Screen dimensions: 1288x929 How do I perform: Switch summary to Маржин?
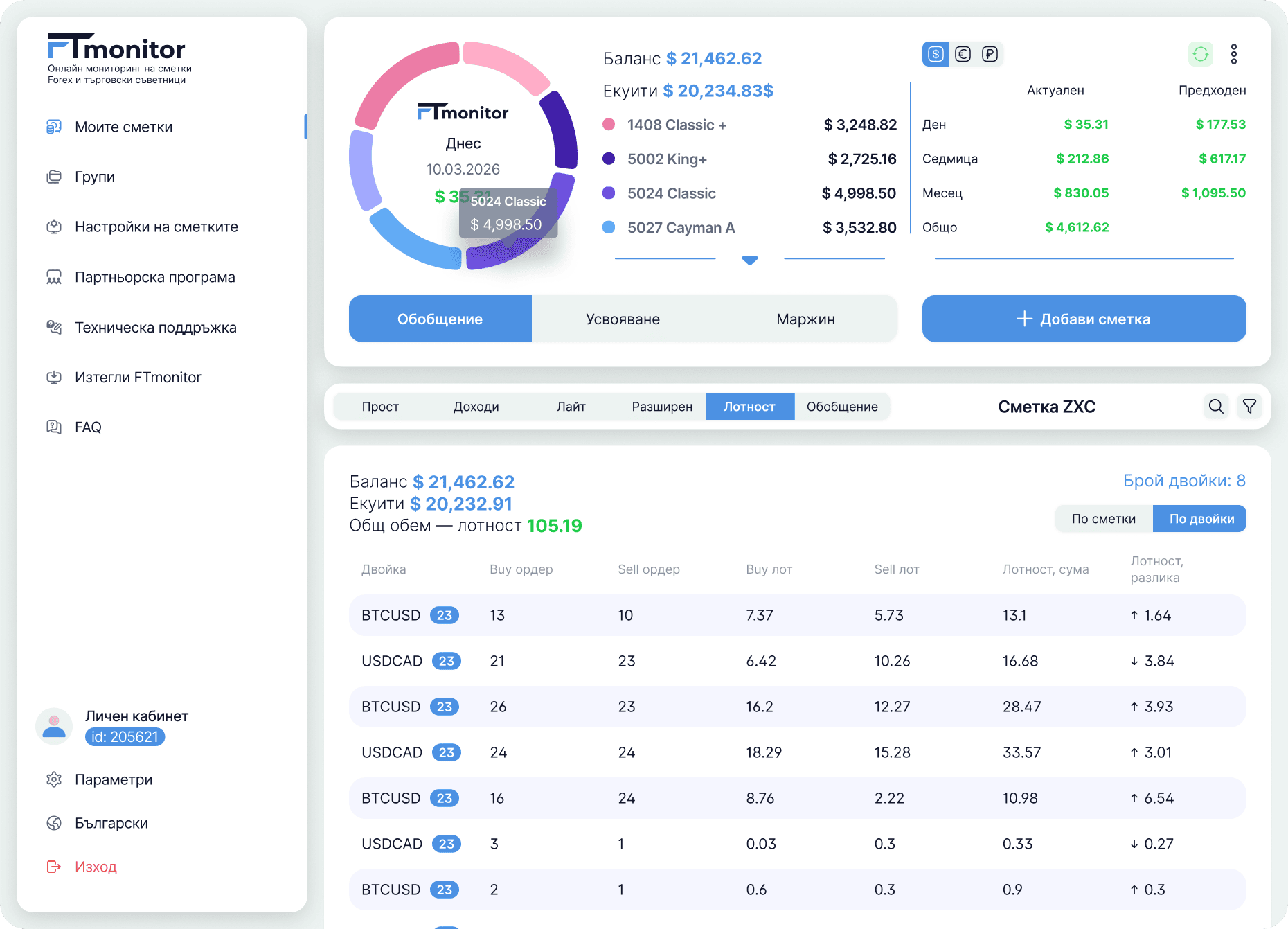tap(805, 319)
